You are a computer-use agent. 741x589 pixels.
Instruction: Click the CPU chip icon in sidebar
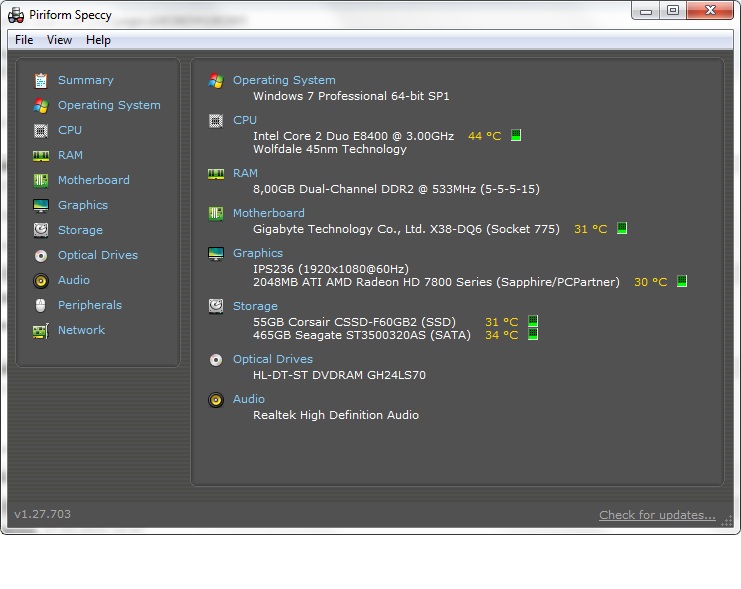pyautogui.click(x=41, y=130)
